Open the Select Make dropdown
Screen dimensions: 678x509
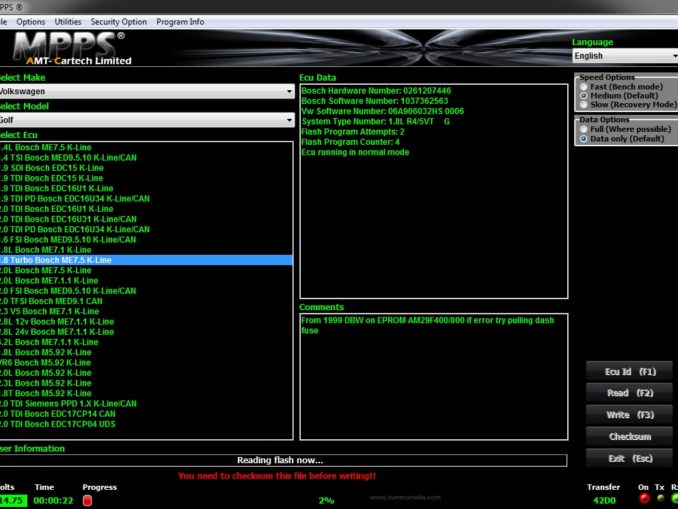click(147, 91)
